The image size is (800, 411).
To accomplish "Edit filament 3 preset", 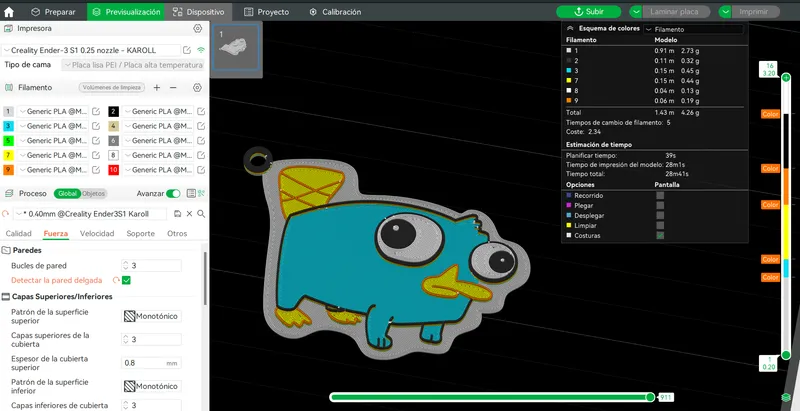I will tap(96, 126).
